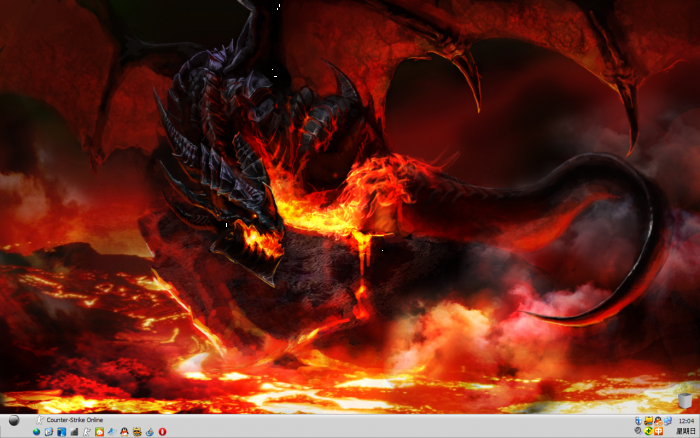The height and width of the screenshot is (438, 700).
Task: Open the round black Start orb
Action: pos(14,420)
